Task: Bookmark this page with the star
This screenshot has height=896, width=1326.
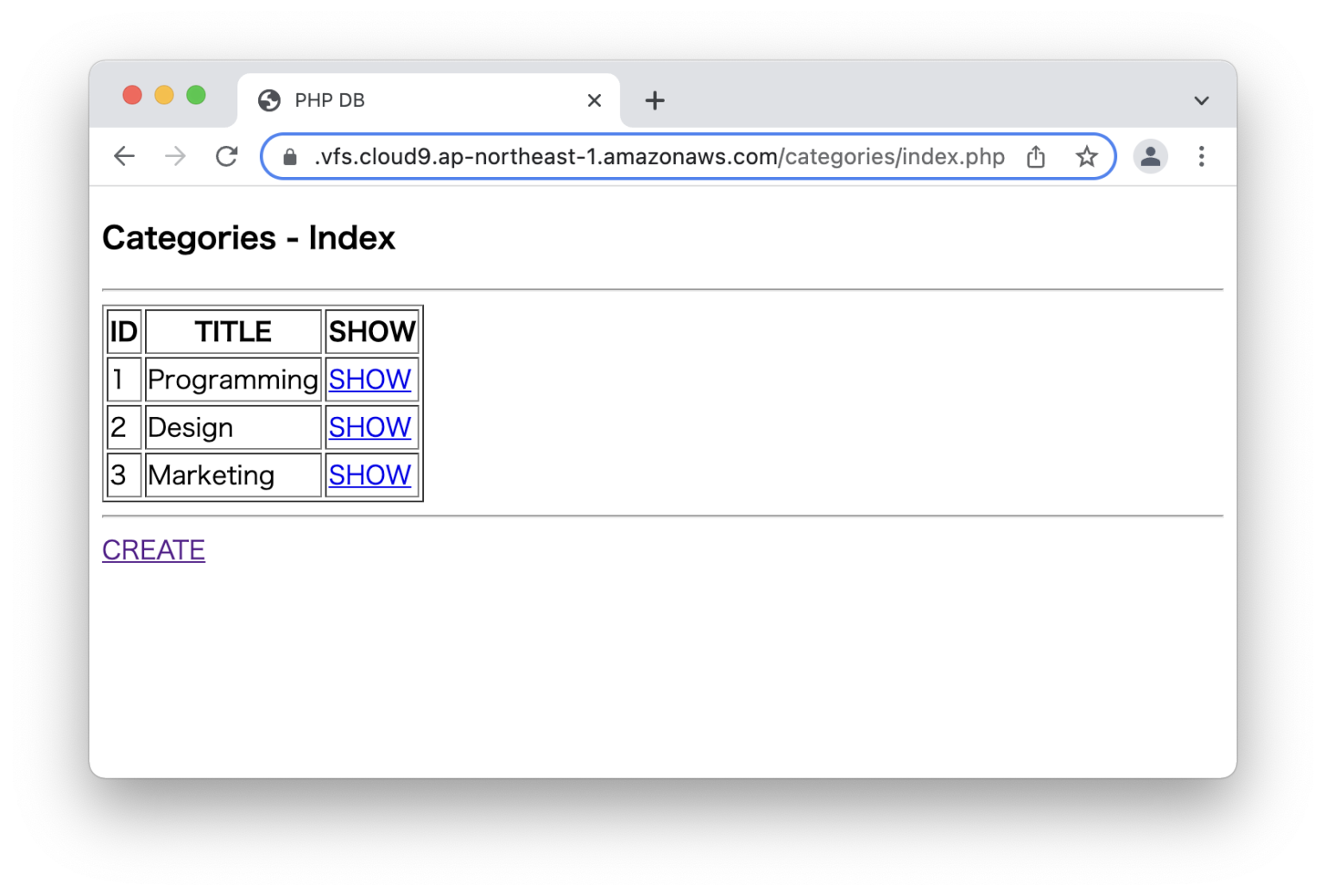Action: pyautogui.click(x=1086, y=156)
